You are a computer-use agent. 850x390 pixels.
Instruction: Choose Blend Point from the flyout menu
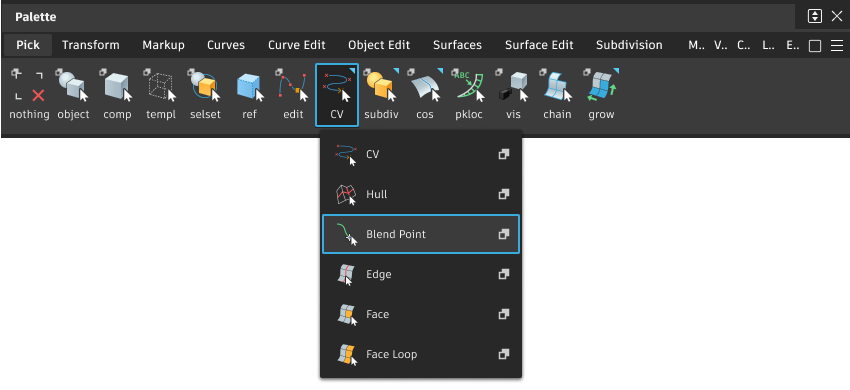click(421, 234)
